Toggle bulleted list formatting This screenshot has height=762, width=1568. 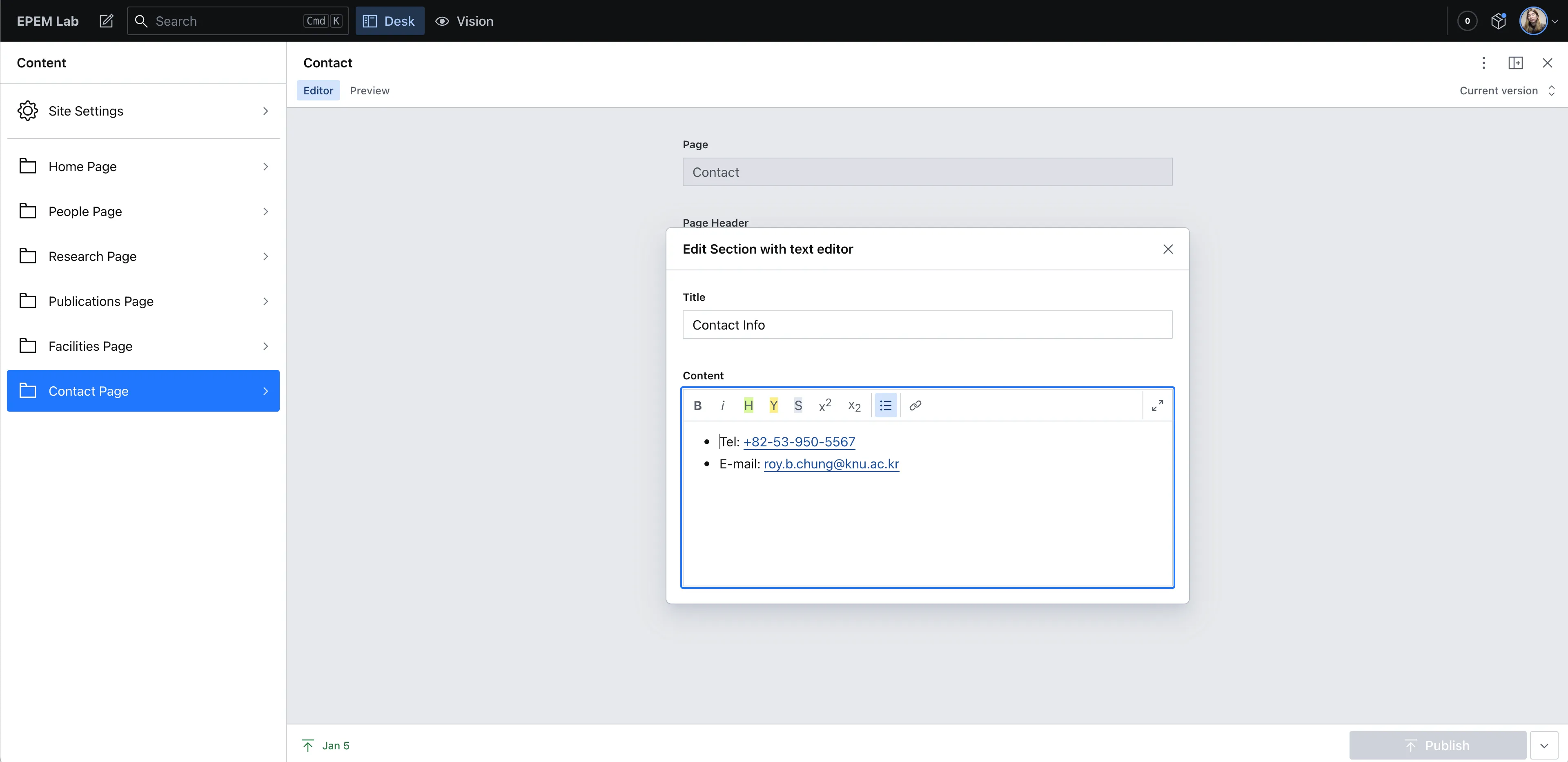(886, 406)
